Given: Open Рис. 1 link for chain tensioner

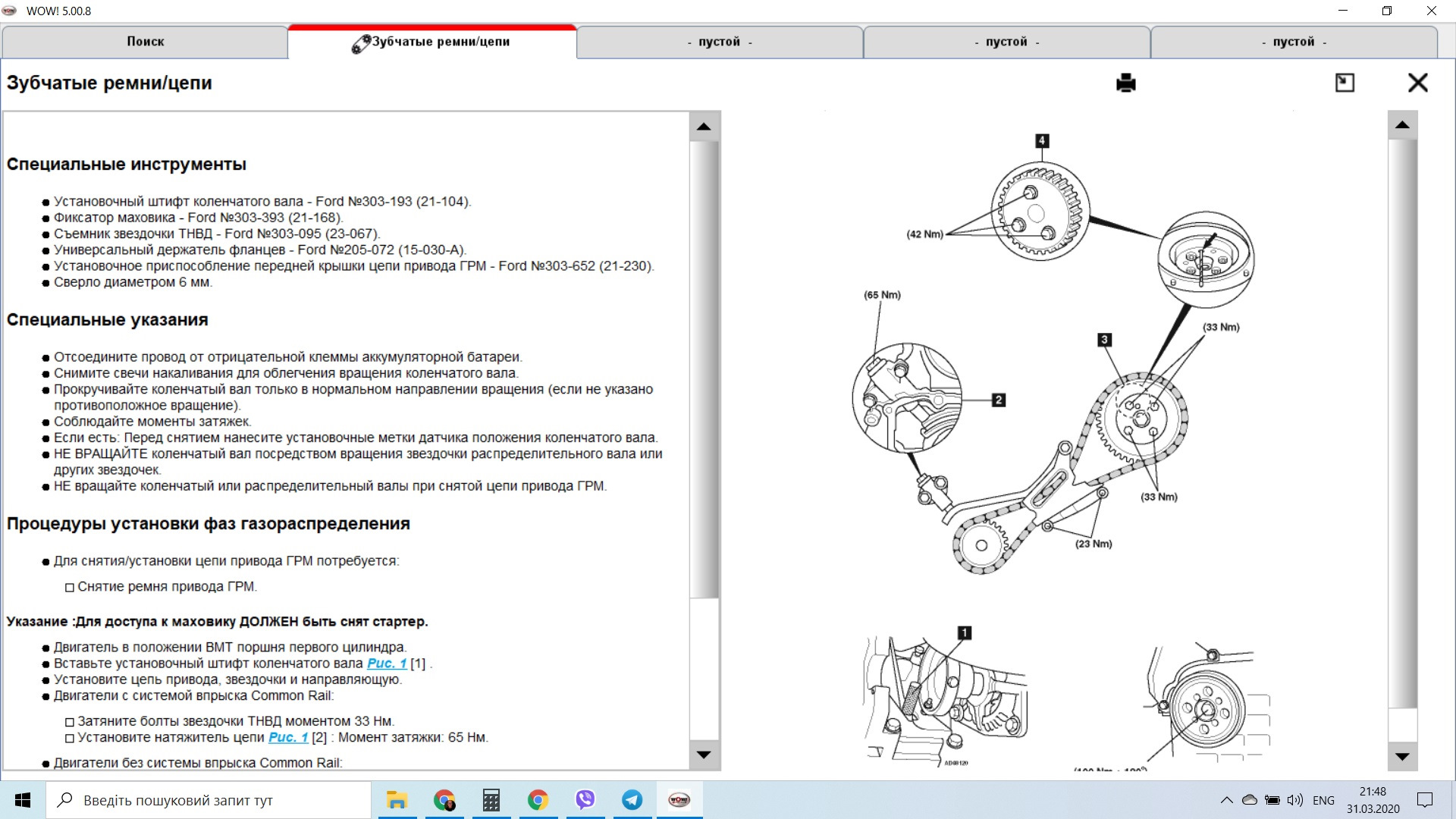Looking at the screenshot, I should point(288,737).
